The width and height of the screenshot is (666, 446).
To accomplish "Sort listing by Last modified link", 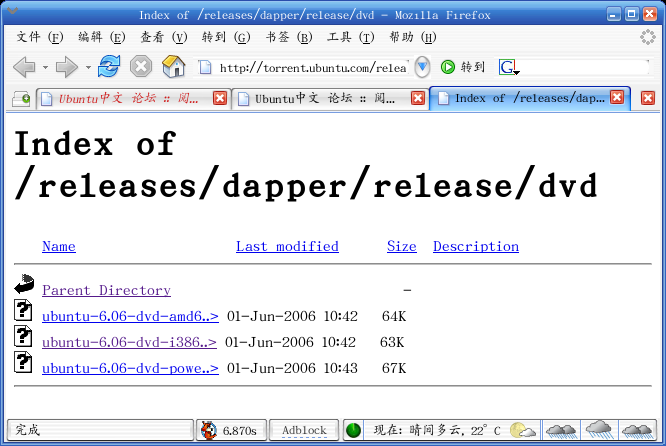I will click(287, 247).
